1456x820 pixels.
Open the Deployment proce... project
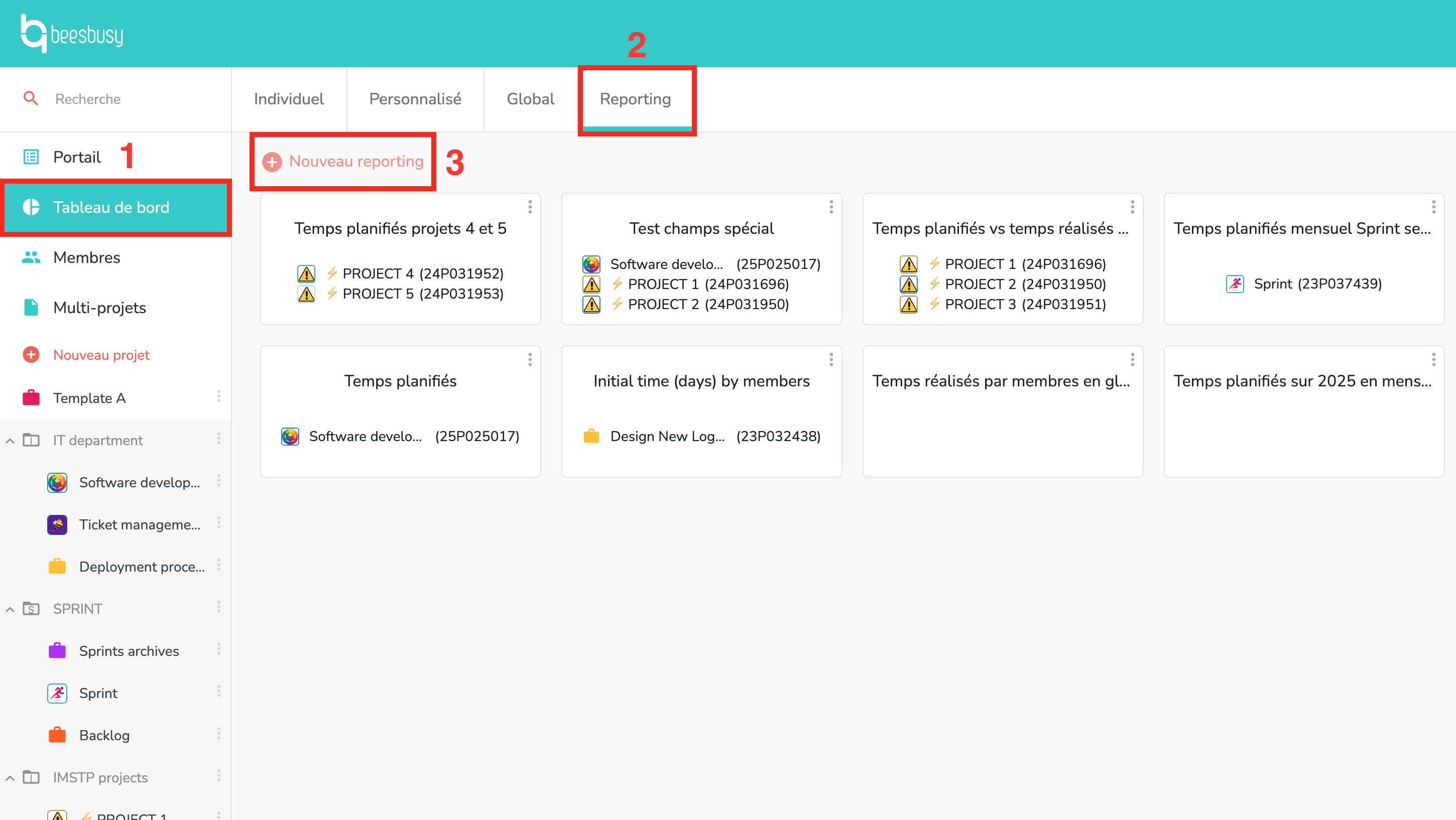coord(141,567)
